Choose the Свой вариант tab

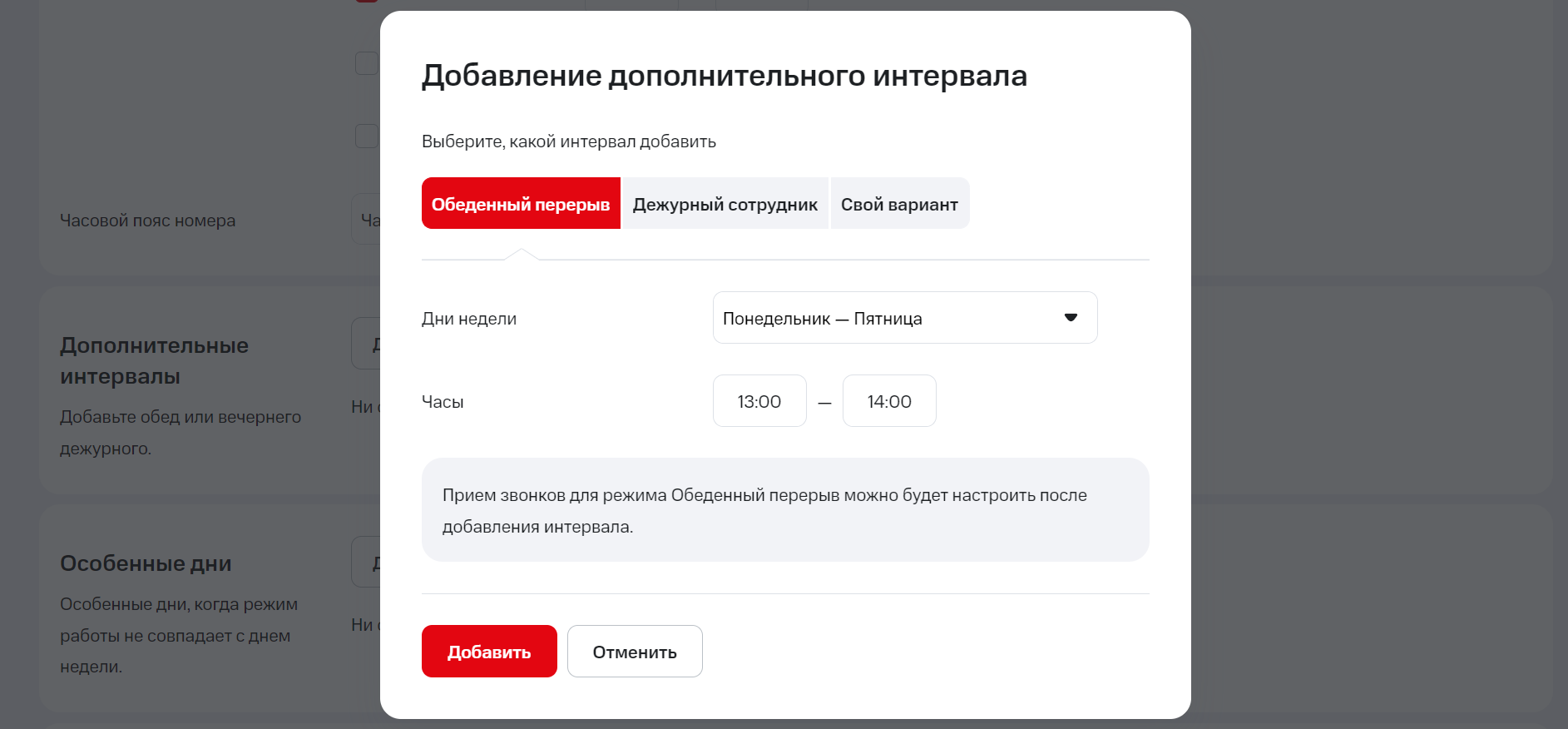(899, 204)
